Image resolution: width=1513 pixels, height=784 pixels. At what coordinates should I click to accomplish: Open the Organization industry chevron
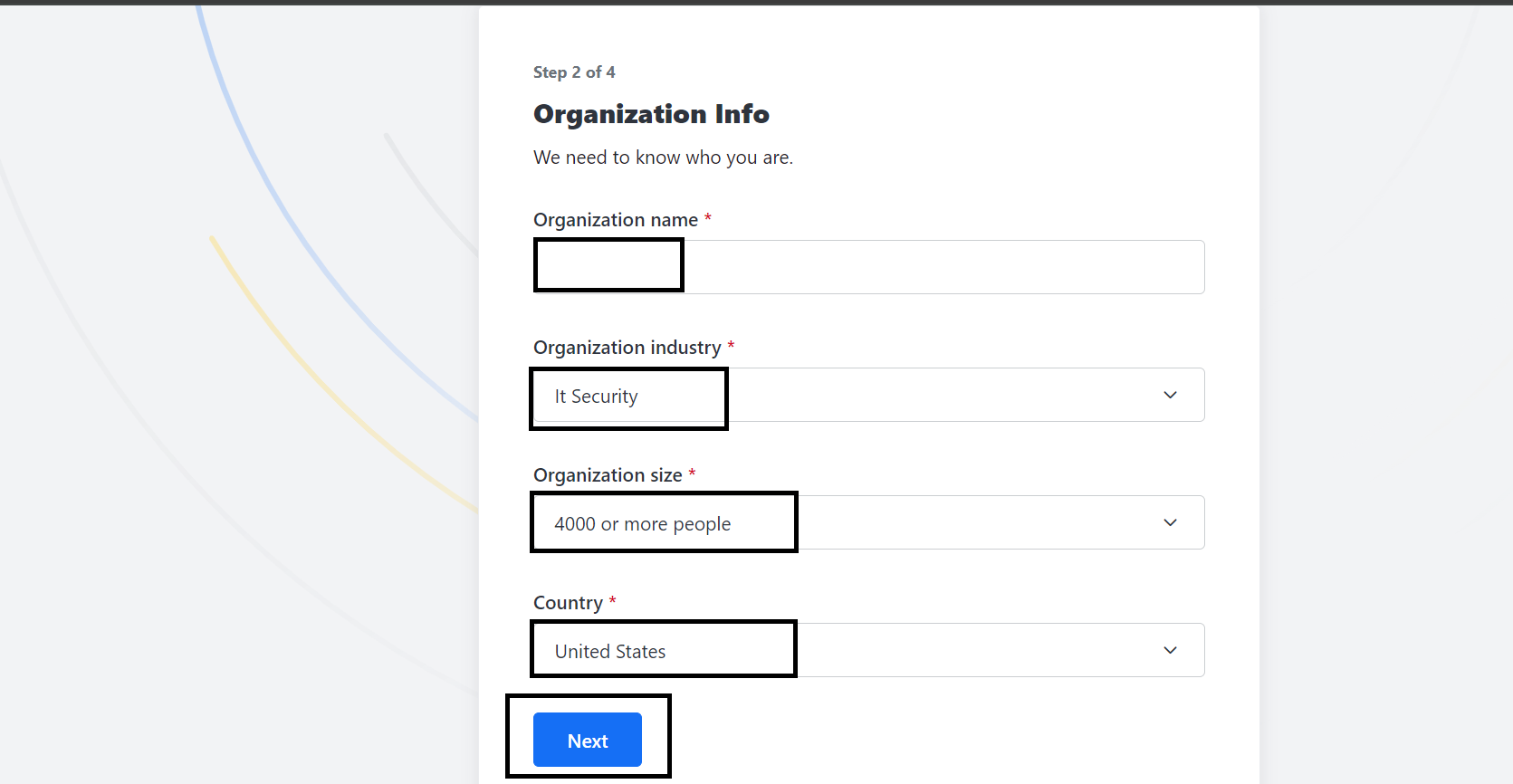click(x=1170, y=395)
